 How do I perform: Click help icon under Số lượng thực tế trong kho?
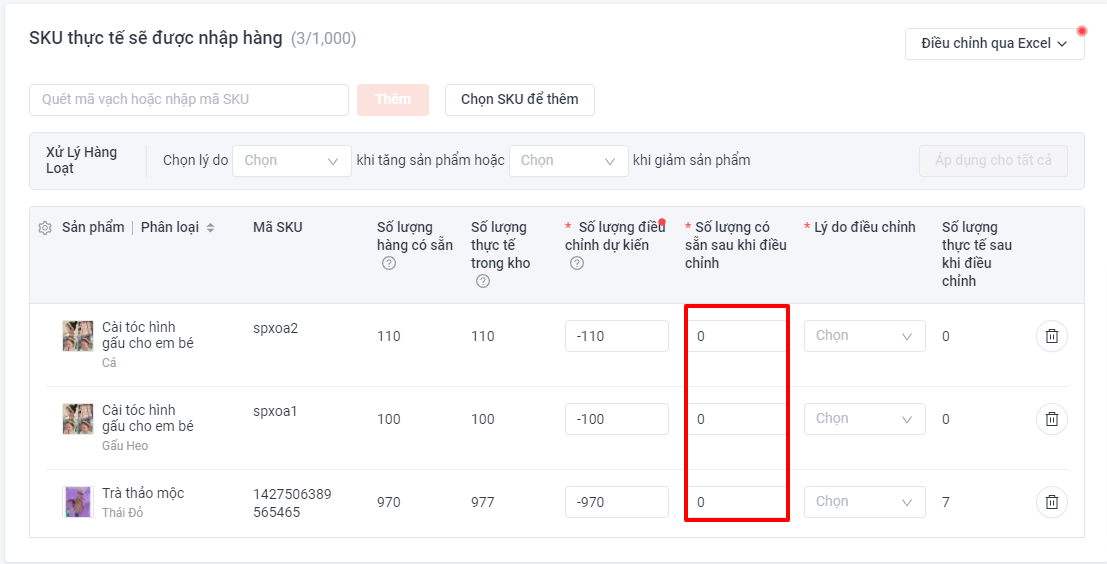tap(483, 281)
